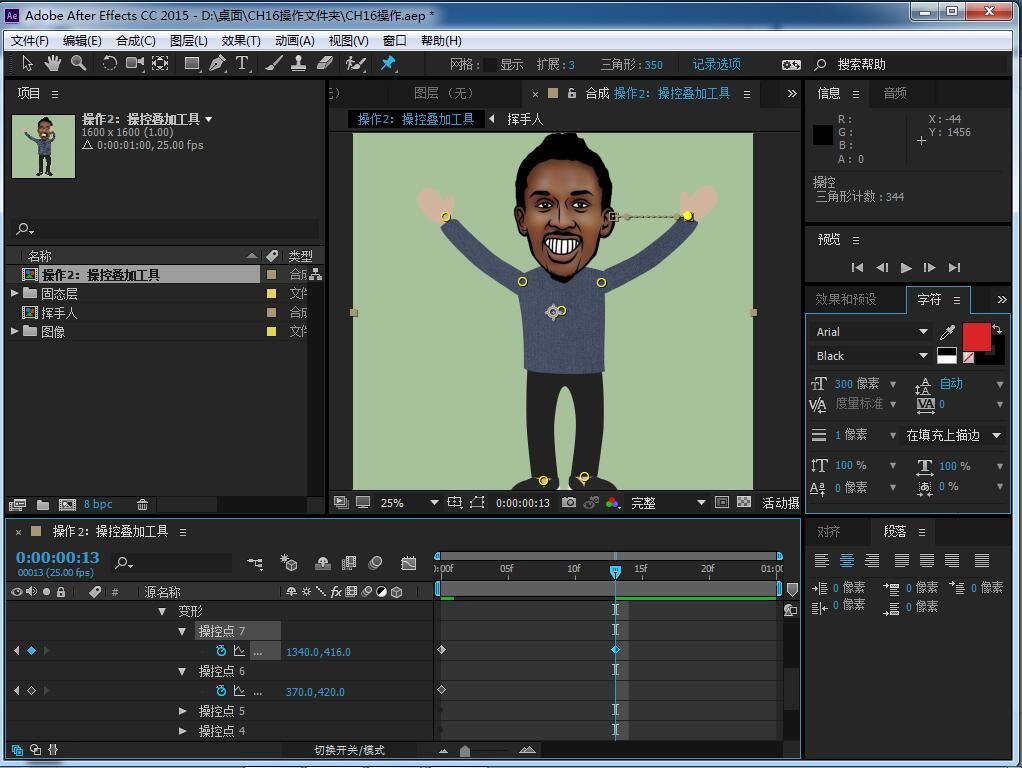Image resolution: width=1022 pixels, height=768 pixels.
Task: Click the red fill color swatch
Action: (x=976, y=336)
